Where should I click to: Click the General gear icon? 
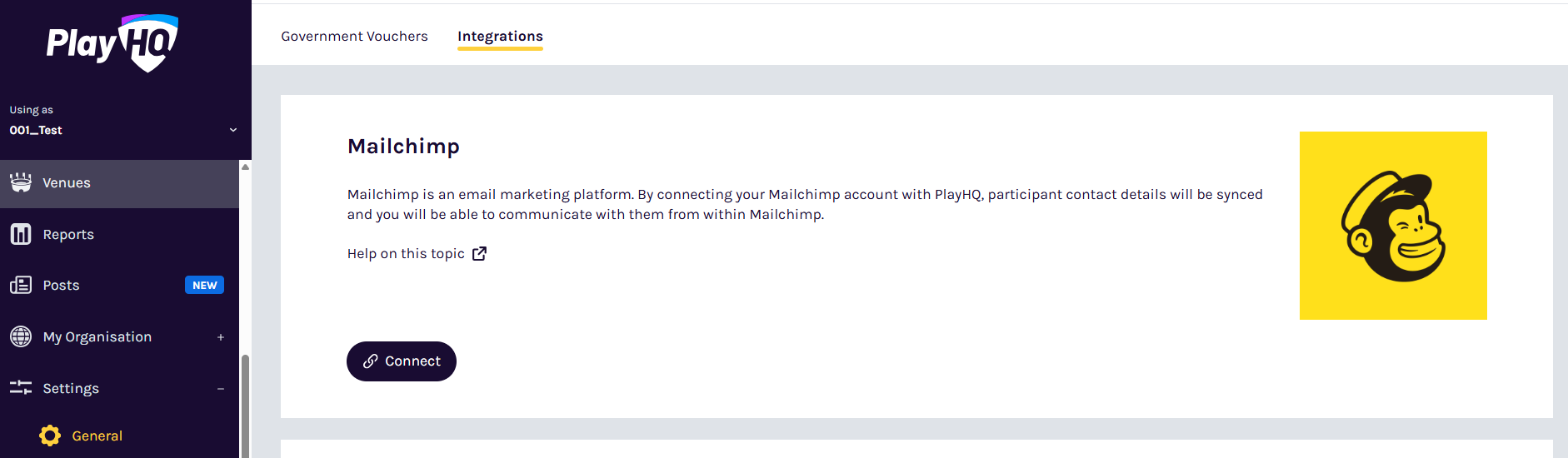(x=50, y=436)
